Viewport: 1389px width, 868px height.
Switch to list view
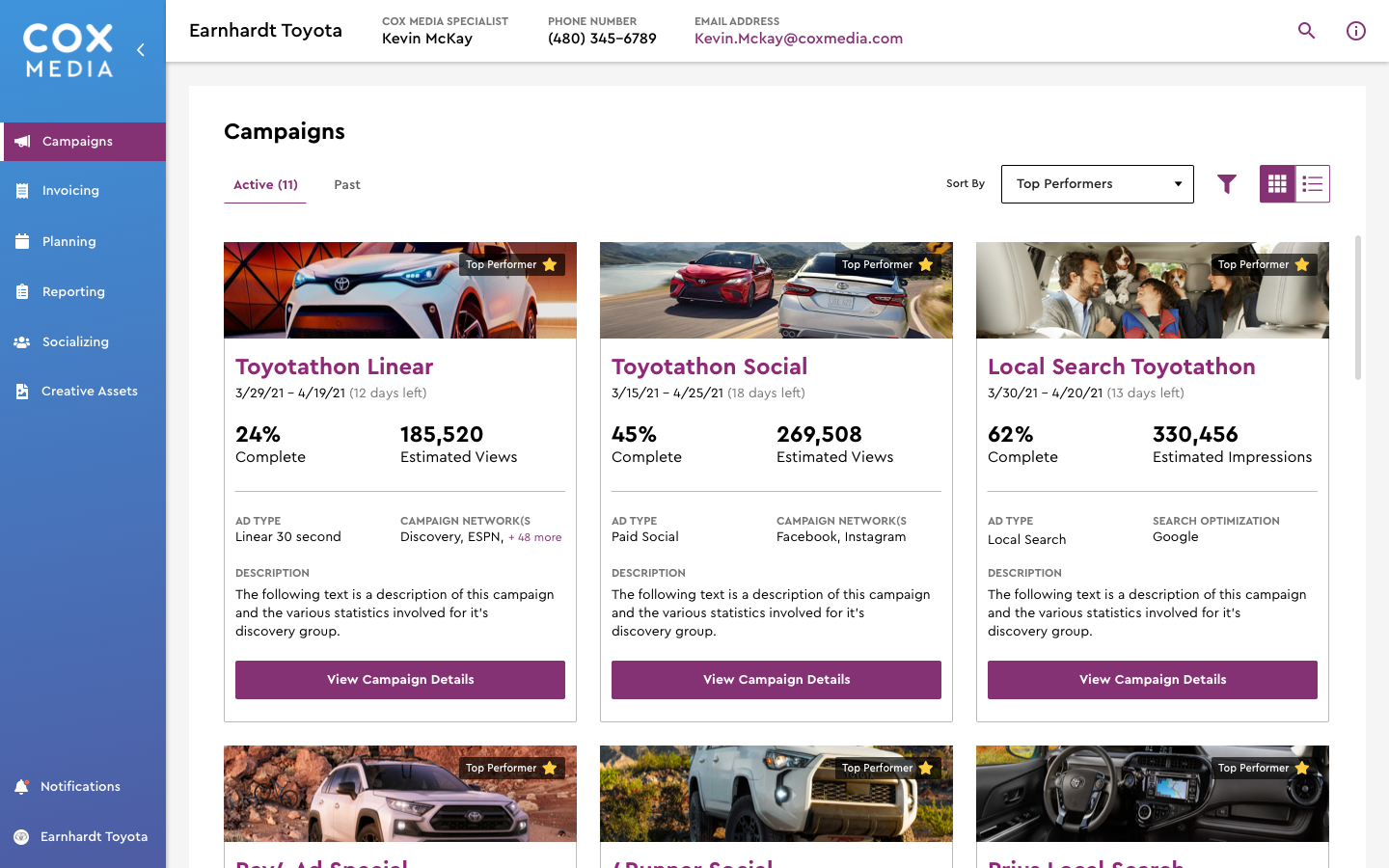pos(1313,184)
